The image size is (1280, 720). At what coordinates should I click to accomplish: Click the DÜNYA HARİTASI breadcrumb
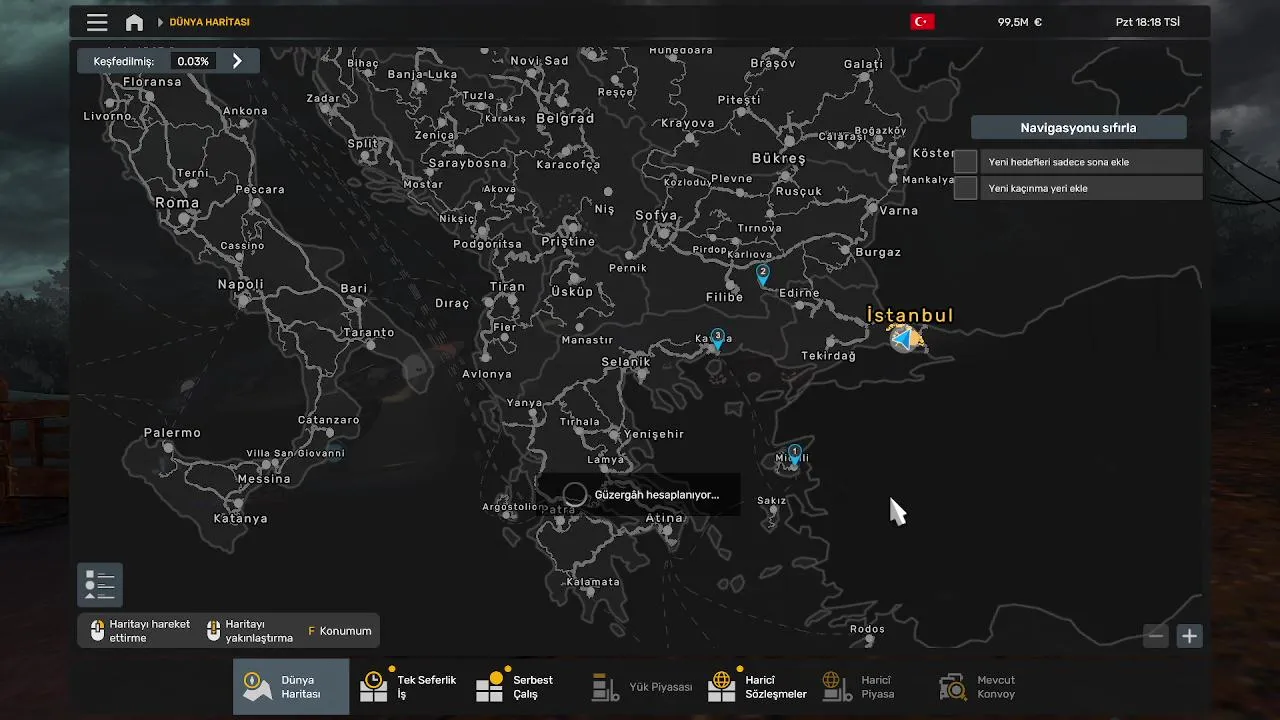209,22
